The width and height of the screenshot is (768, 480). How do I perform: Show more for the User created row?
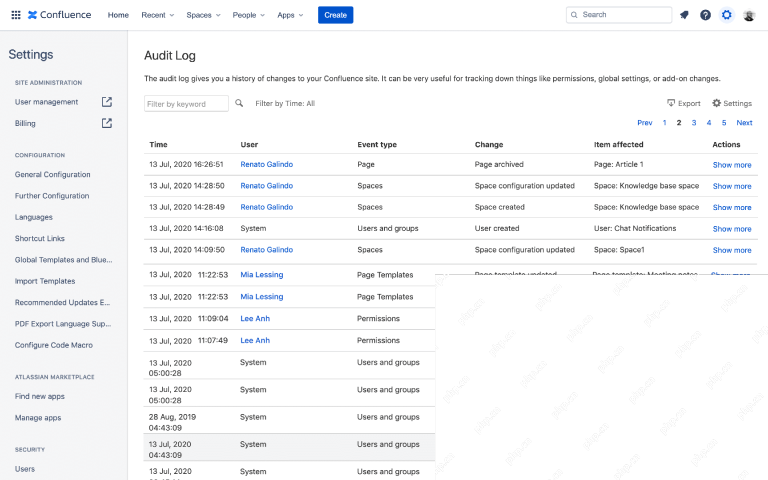(x=732, y=229)
